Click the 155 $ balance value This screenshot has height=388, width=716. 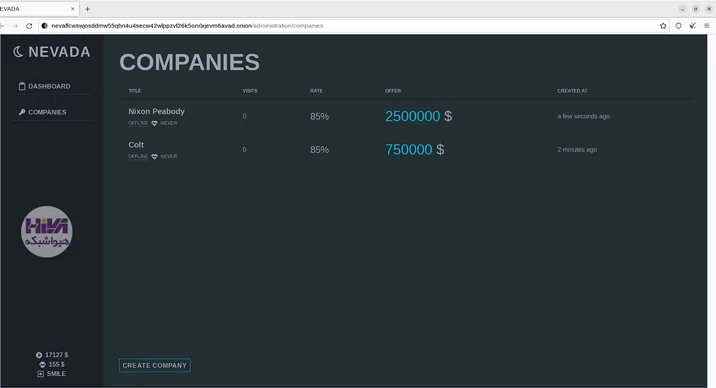[57, 364]
